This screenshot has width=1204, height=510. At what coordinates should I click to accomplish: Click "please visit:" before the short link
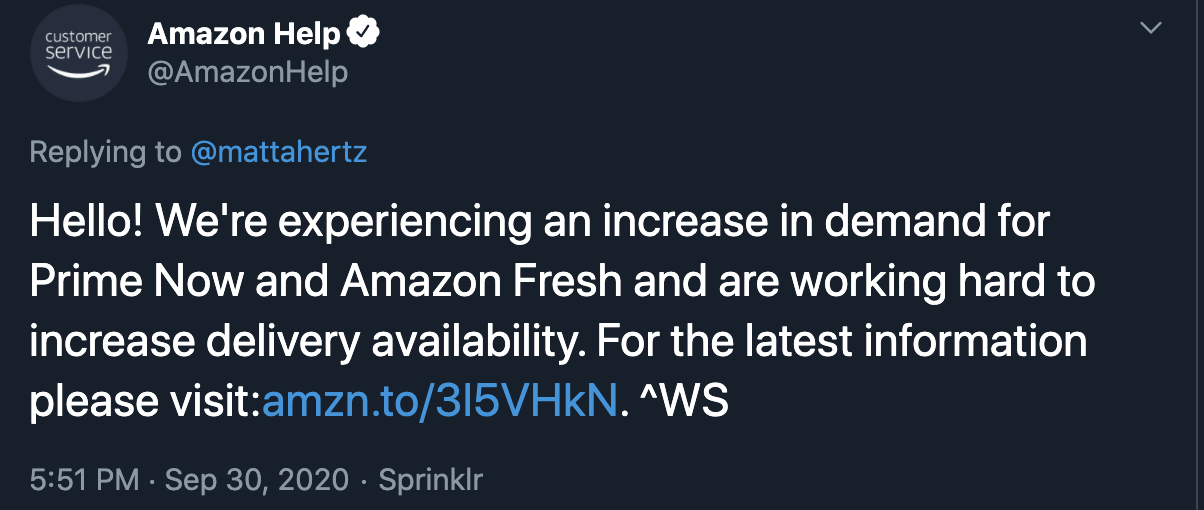click(x=145, y=403)
